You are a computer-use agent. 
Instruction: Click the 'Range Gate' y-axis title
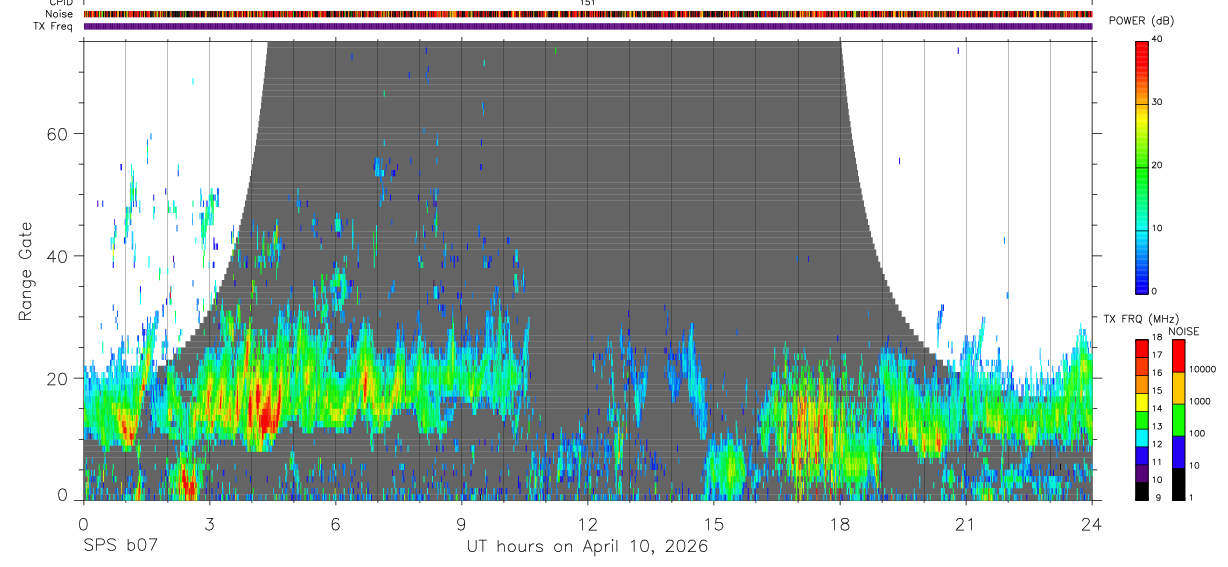[25, 270]
